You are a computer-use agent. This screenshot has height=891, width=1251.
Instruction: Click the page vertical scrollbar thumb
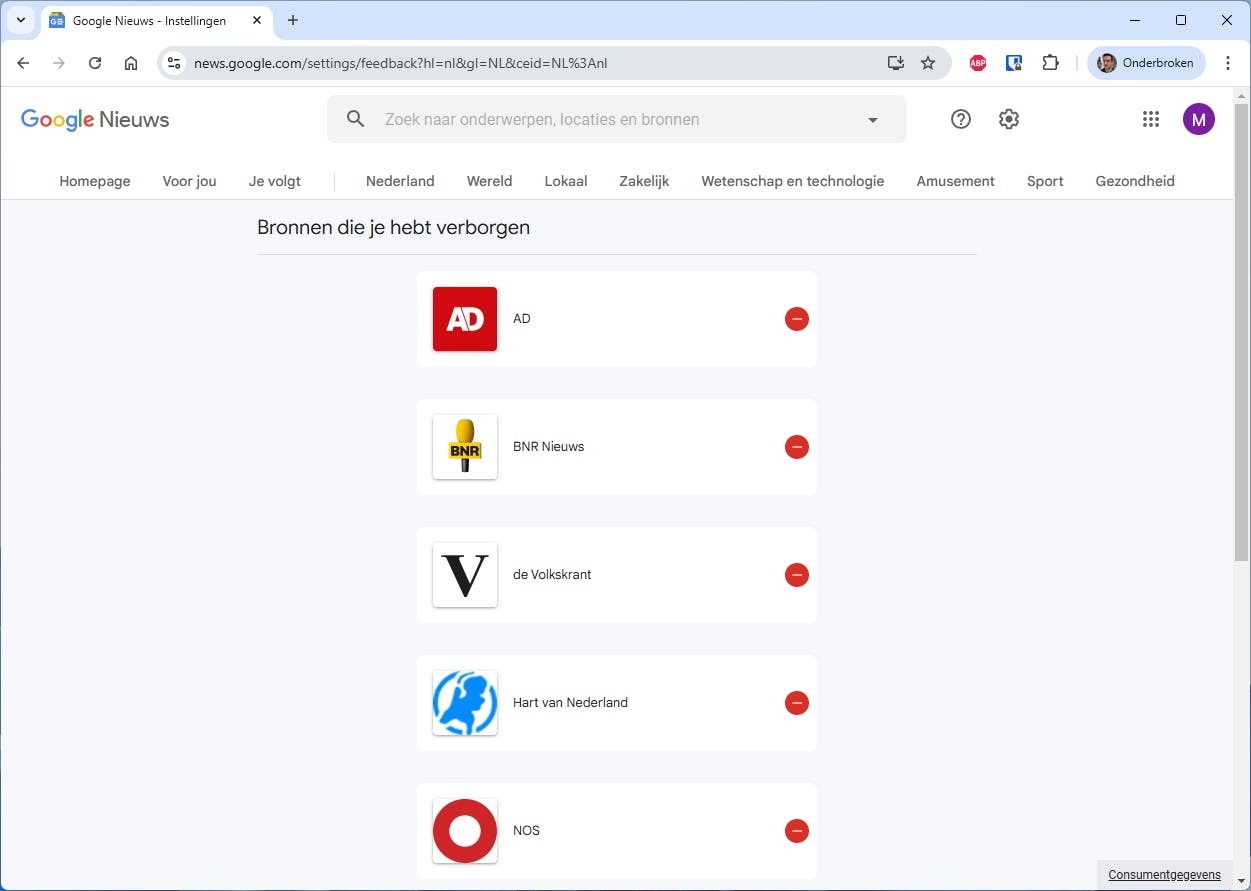point(1241,330)
